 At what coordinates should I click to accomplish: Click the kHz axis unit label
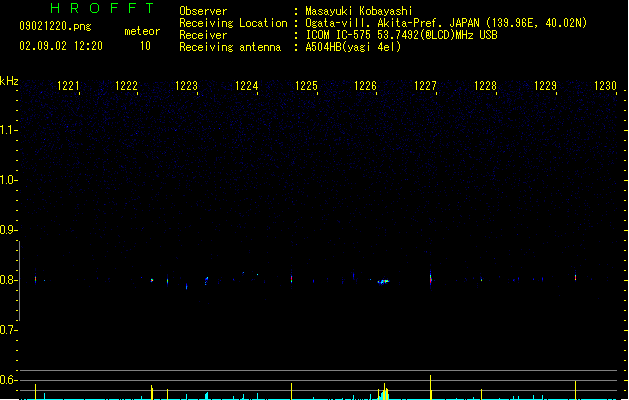[9, 81]
